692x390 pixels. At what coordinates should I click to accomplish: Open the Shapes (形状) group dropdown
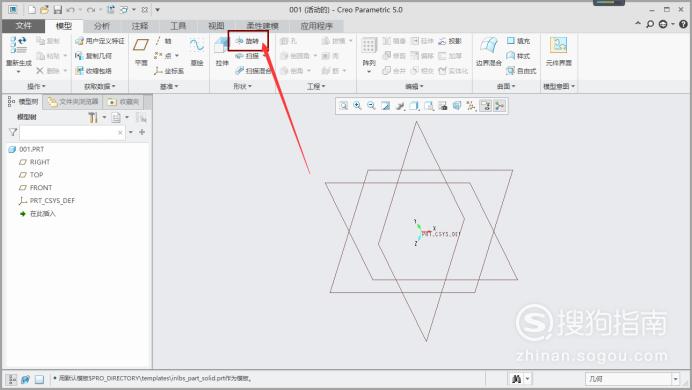coord(242,86)
